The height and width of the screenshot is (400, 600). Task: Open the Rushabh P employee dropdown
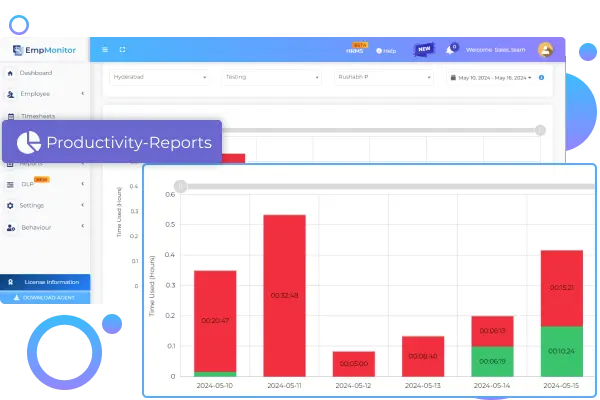383,77
